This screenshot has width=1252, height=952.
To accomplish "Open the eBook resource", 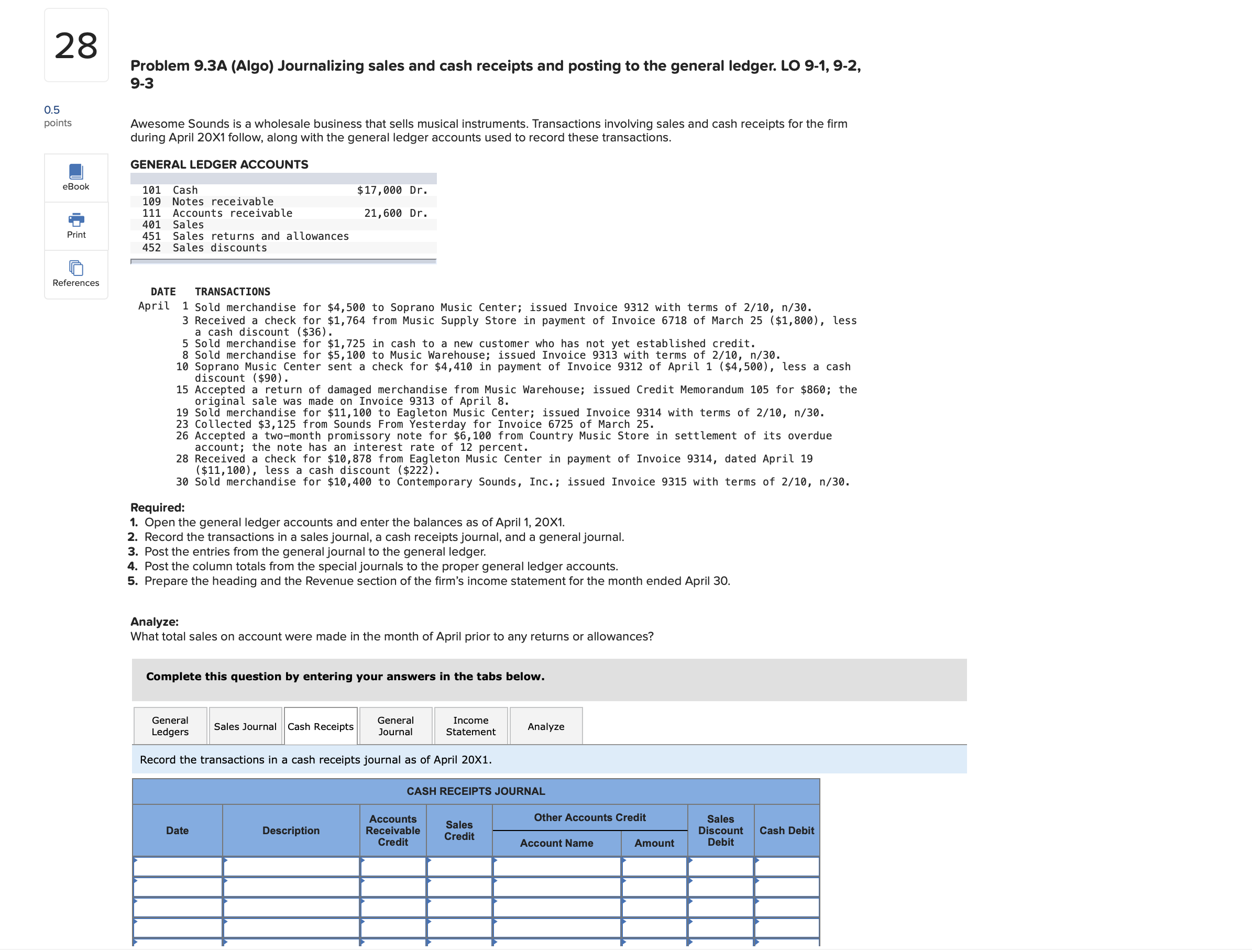I will [75, 179].
